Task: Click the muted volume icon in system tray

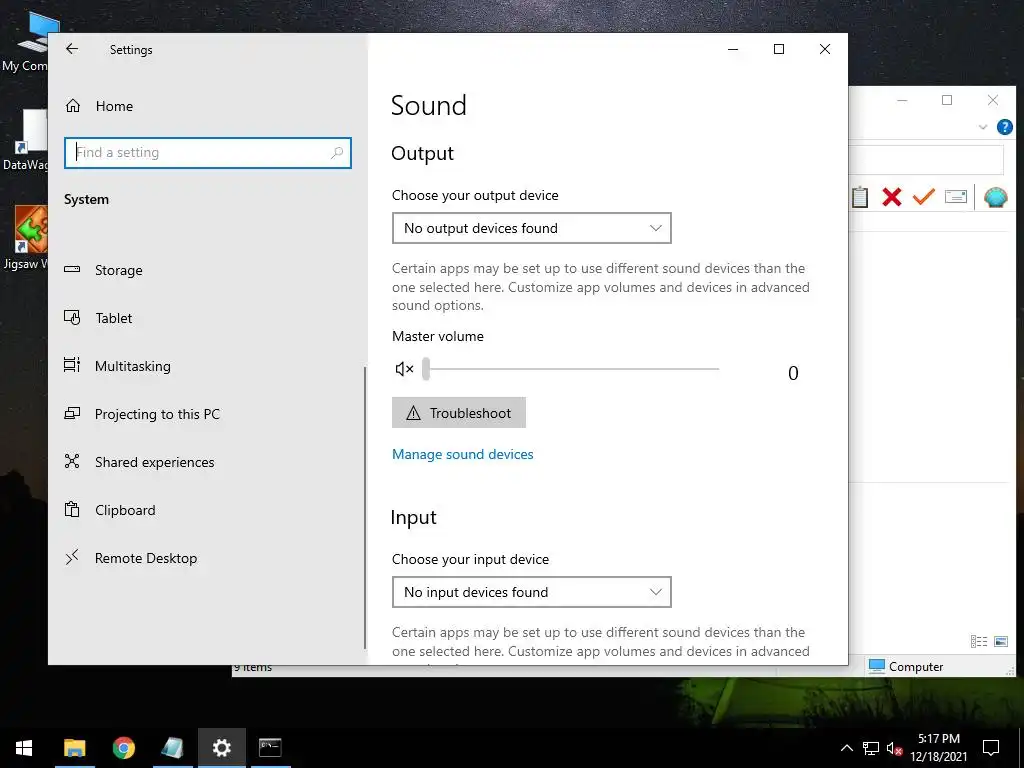Action: pyautogui.click(x=894, y=748)
